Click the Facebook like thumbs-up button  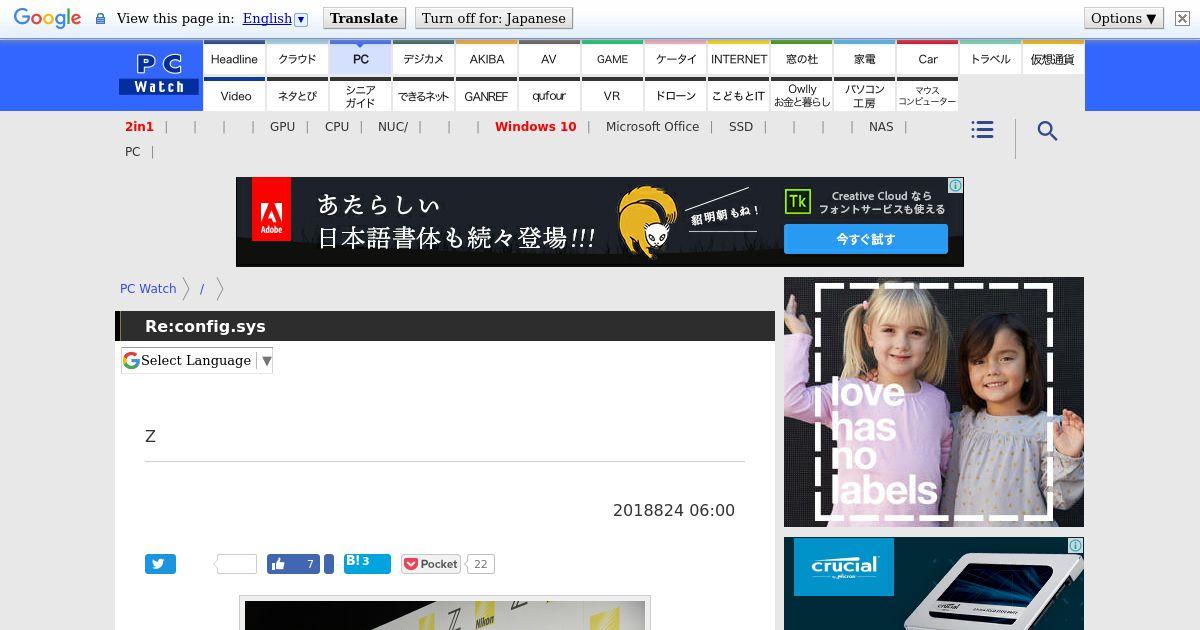coord(293,564)
